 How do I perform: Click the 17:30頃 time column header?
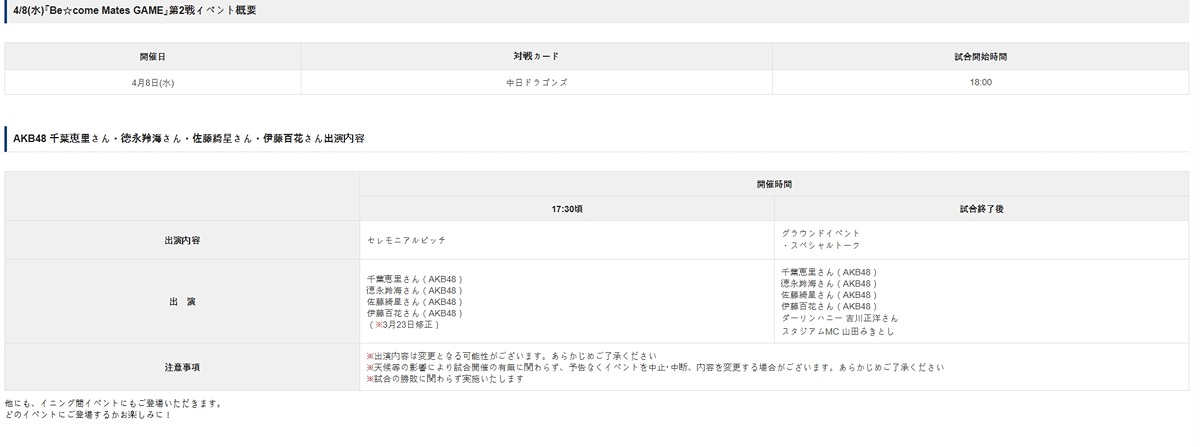(x=566, y=210)
